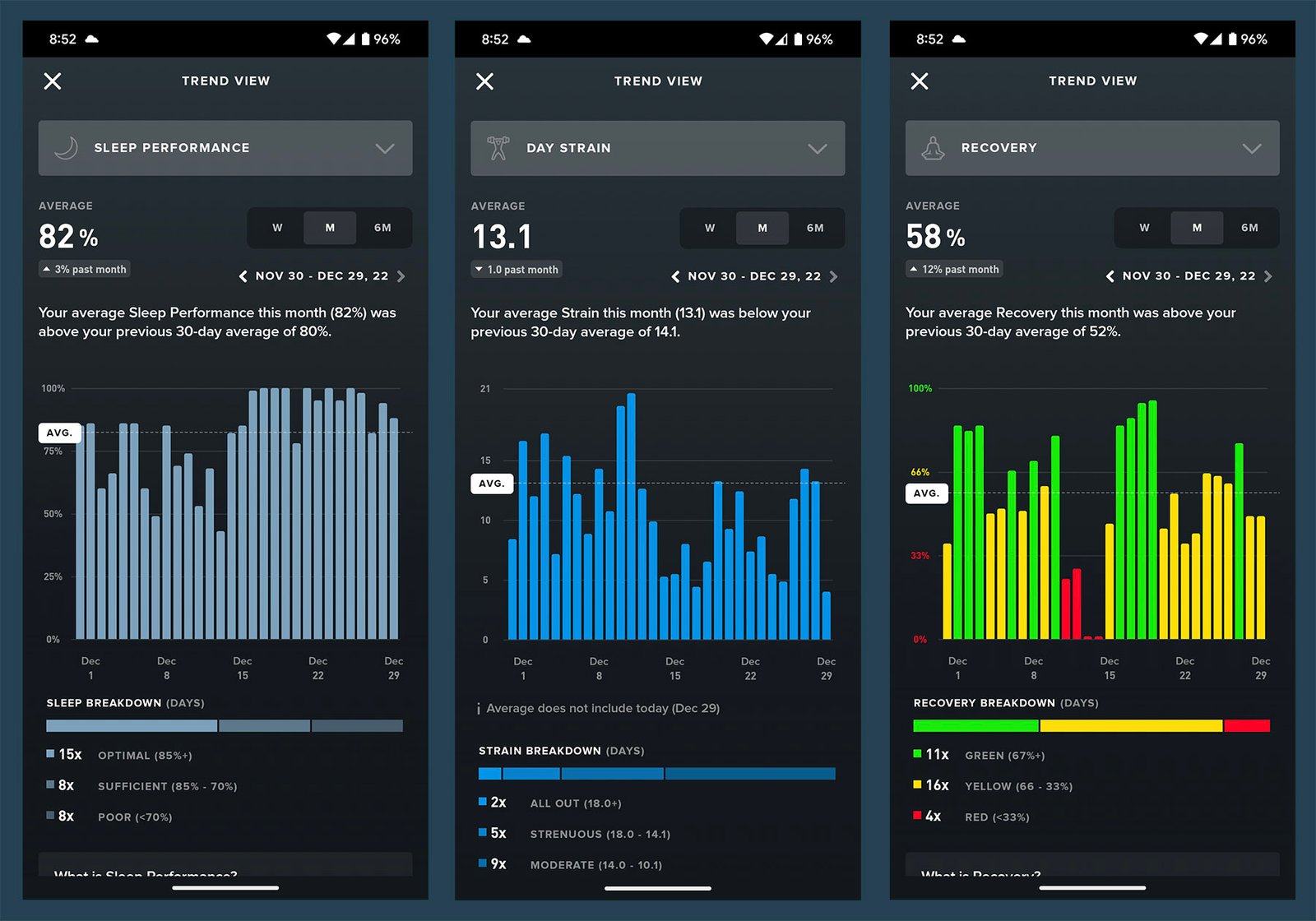Tap the weightlifter icon beside Day Strain
The height and width of the screenshot is (921, 1316).
[x=498, y=148]
